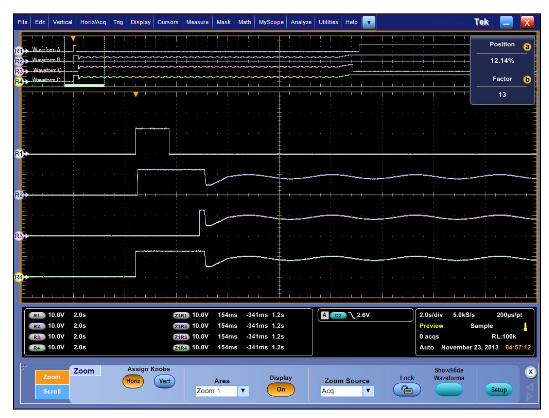Open the Vertical menu
Screen dimensions: 549x418
point(62,22)
